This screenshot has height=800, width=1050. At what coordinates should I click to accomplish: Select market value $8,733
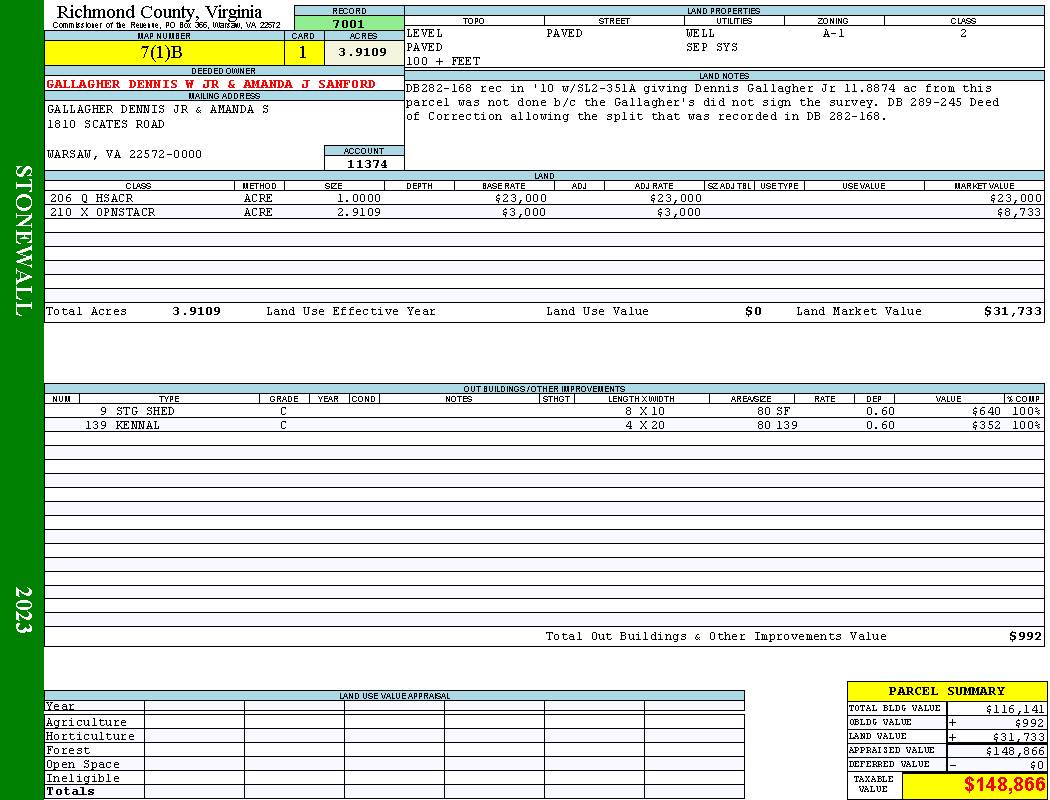pos(1019,212)
